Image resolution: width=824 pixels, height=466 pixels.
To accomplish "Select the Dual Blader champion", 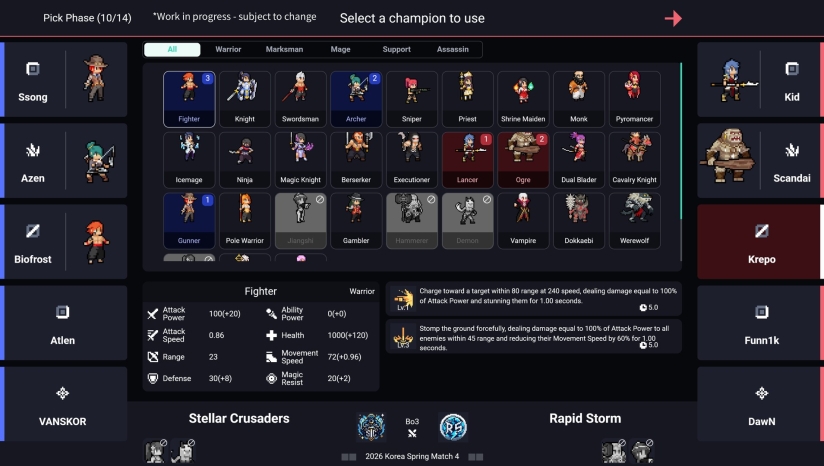I will (x=579, y=160).
